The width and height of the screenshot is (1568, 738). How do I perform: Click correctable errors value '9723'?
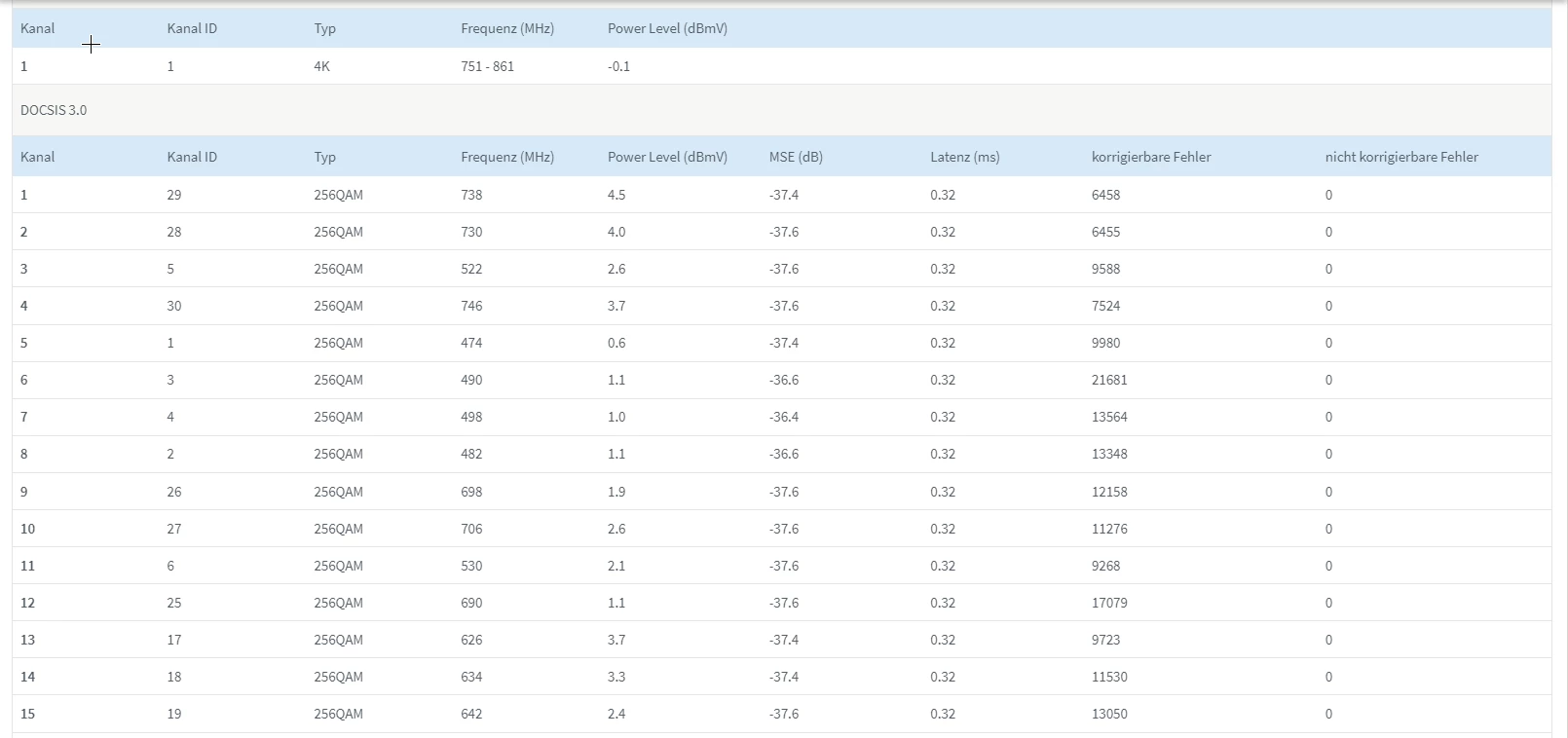point(1105,640)
